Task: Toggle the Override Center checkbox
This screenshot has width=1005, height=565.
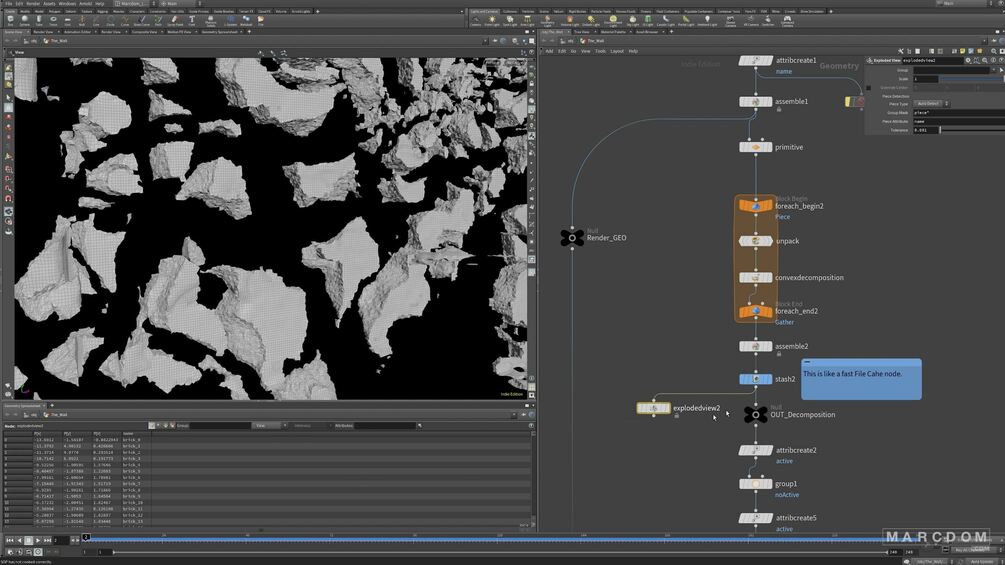Action: point(869,87)
